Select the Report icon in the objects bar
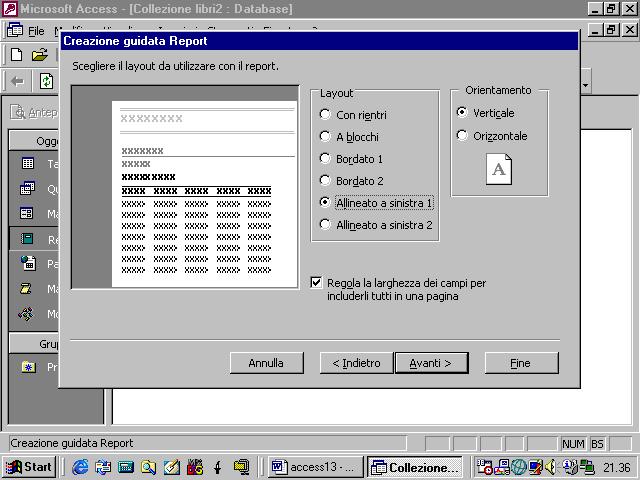 (27, 238)
